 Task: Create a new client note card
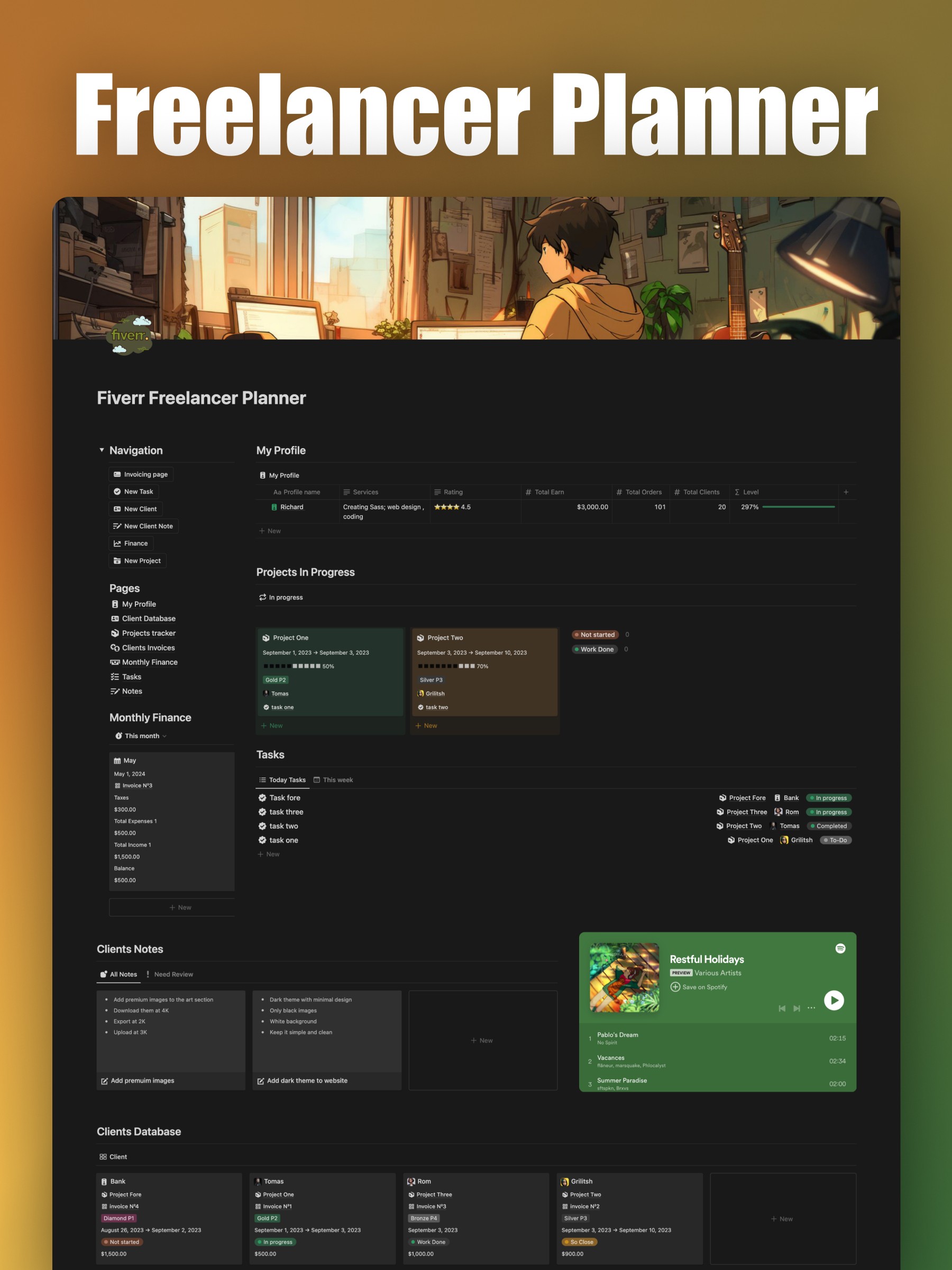[x=482, y=1040]
